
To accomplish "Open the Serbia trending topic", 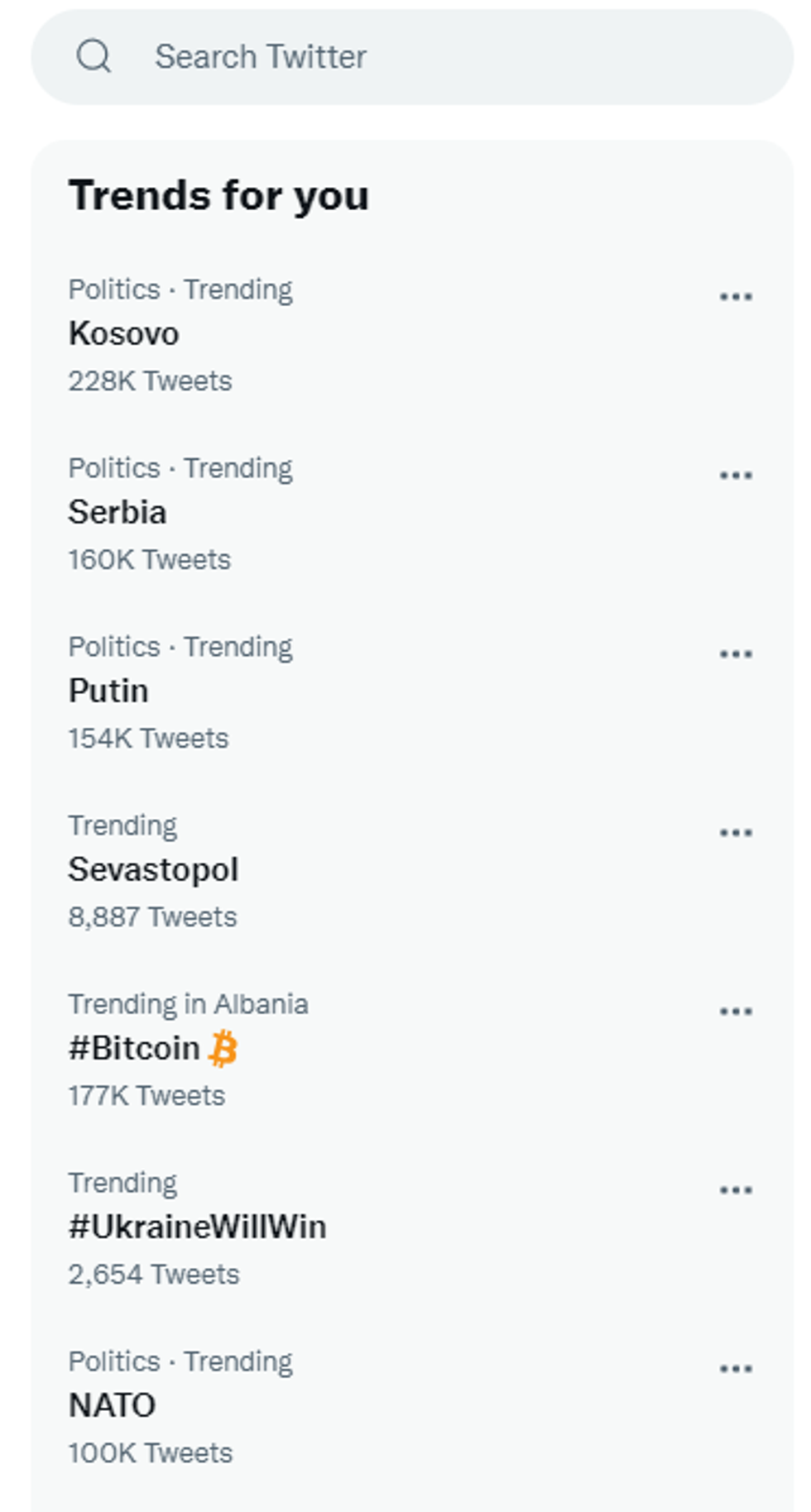I will (x=118, y=513).
